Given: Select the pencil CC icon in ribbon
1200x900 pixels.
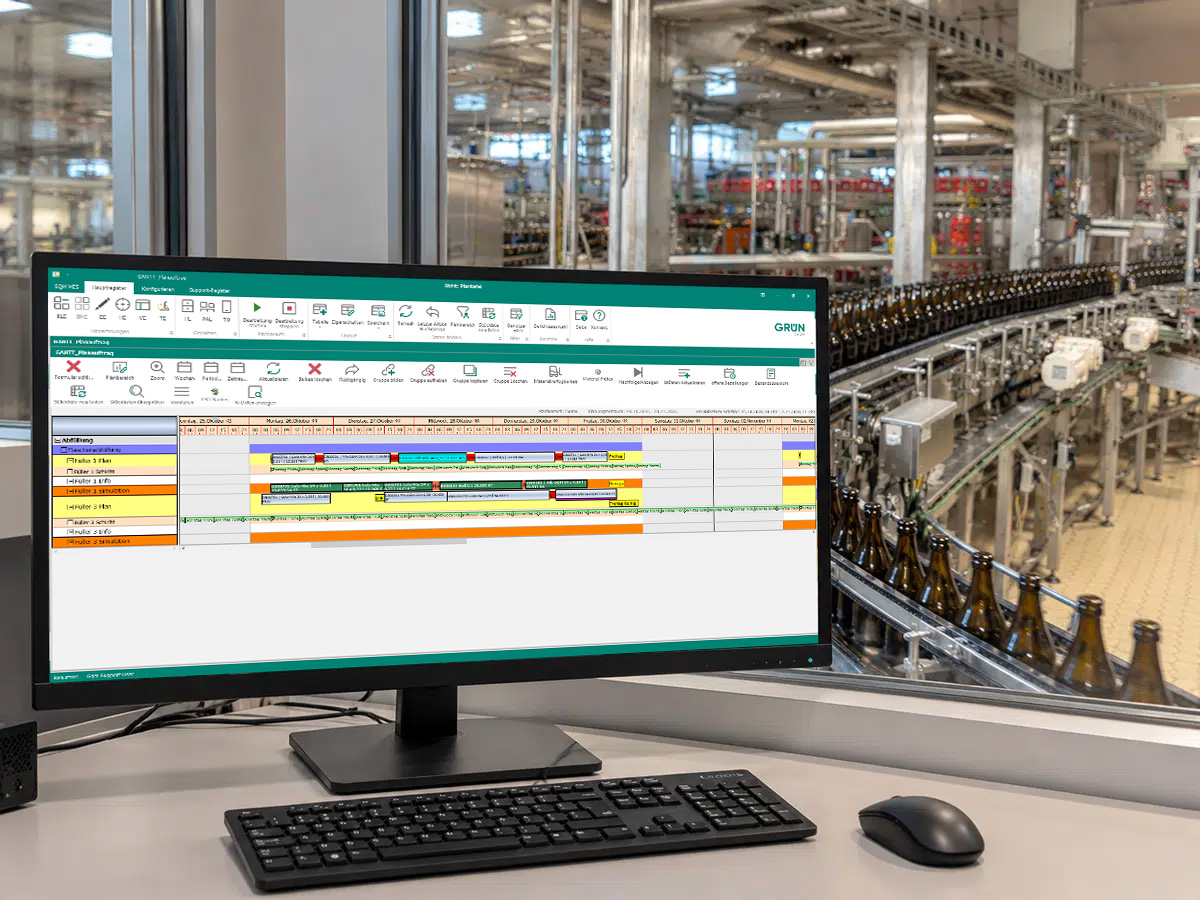Looking at the screenshot, I should point(103,303).
